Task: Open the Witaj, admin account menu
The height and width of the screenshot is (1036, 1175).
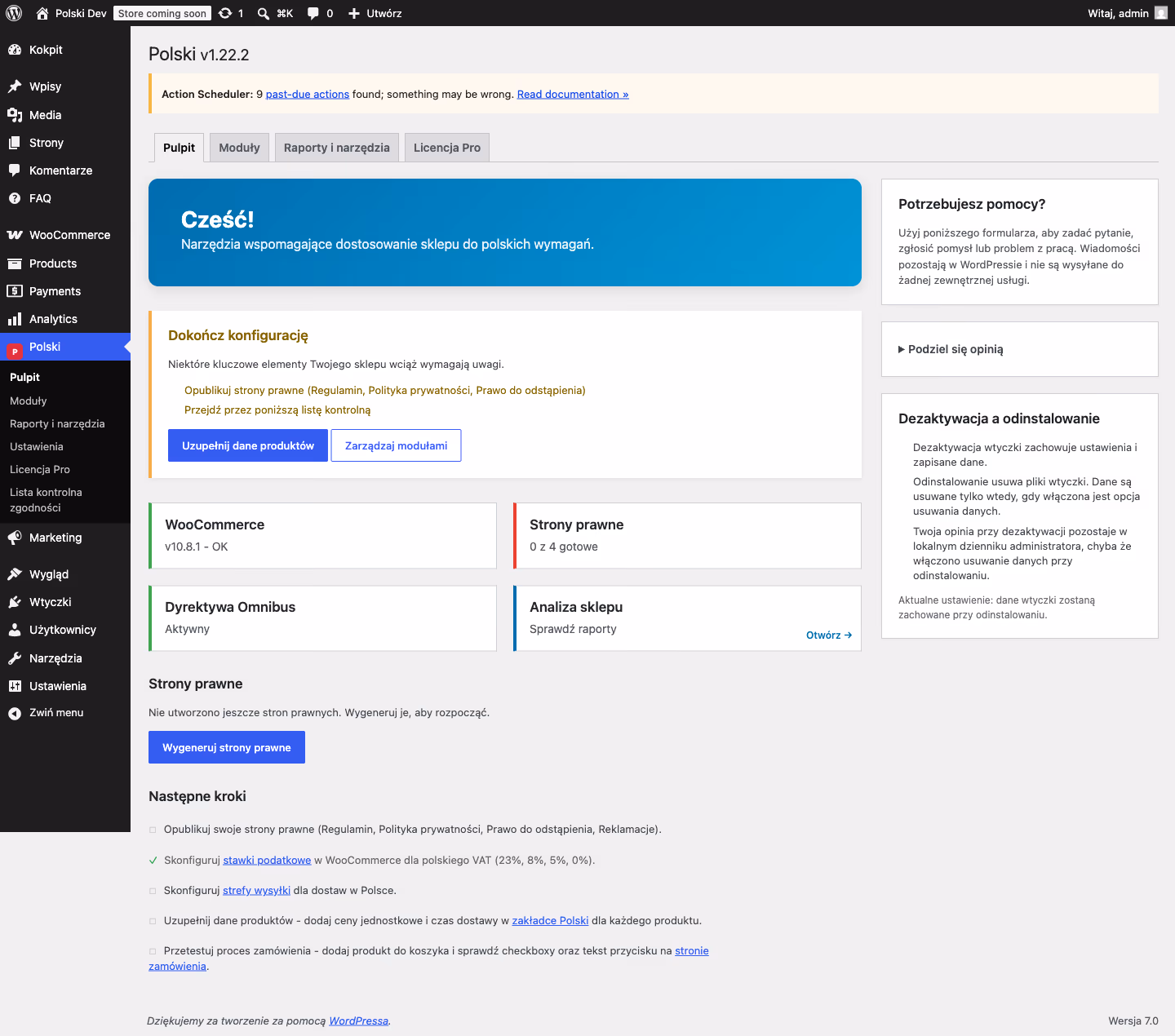Action: (x=1128, y=13)
